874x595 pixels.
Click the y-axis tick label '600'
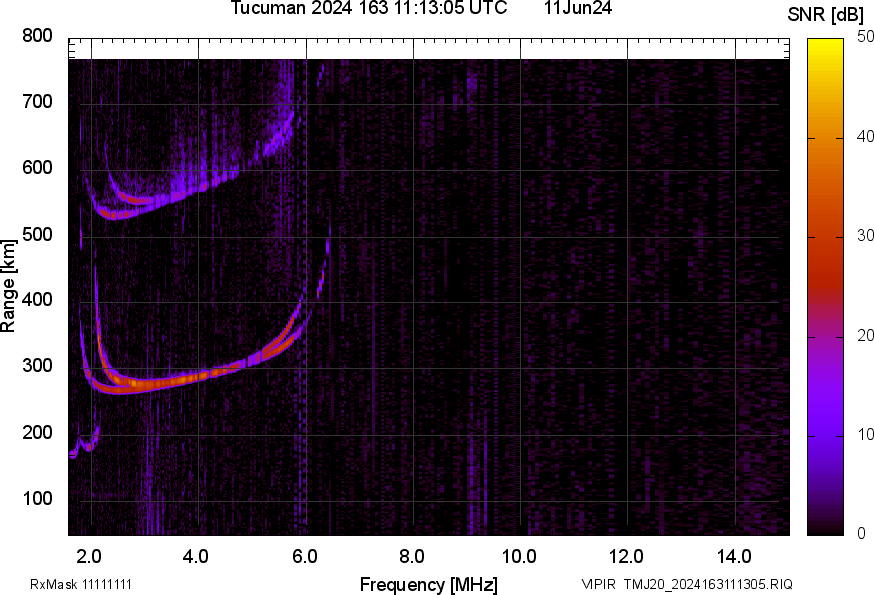pyautogui.click(x=37, y=168)
